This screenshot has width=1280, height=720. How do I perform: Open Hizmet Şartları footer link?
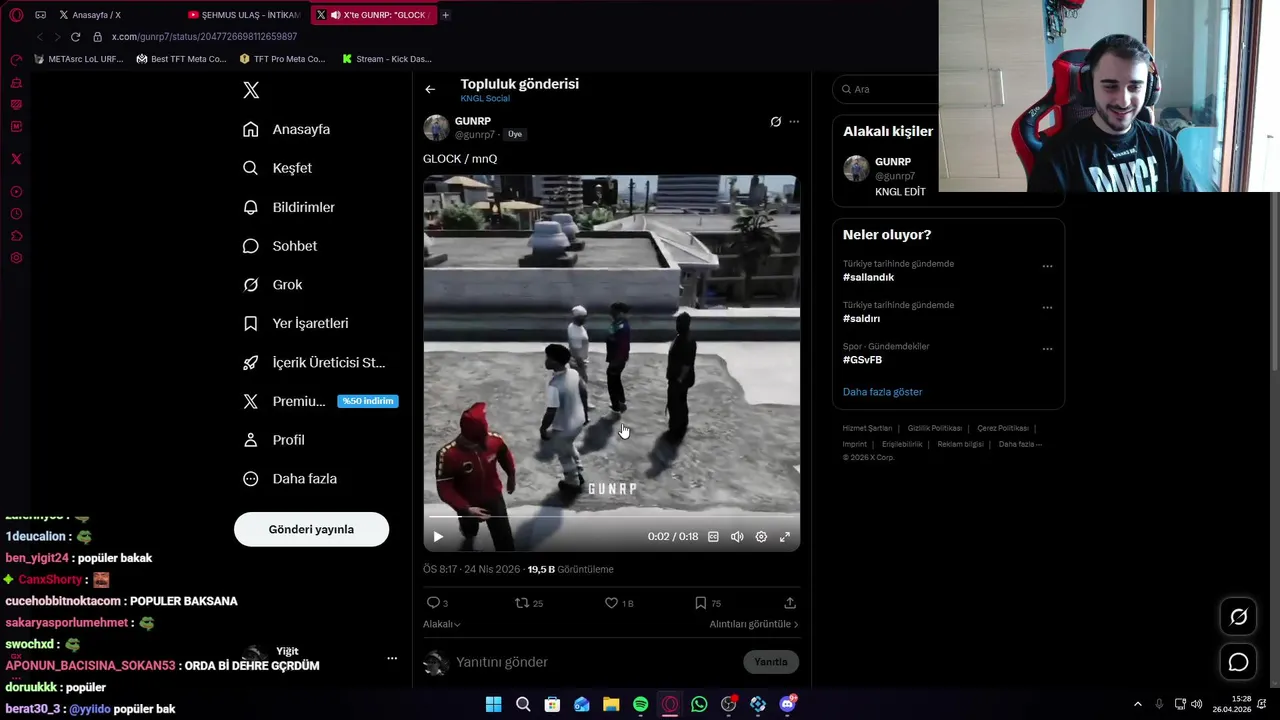tap(867, 428)
